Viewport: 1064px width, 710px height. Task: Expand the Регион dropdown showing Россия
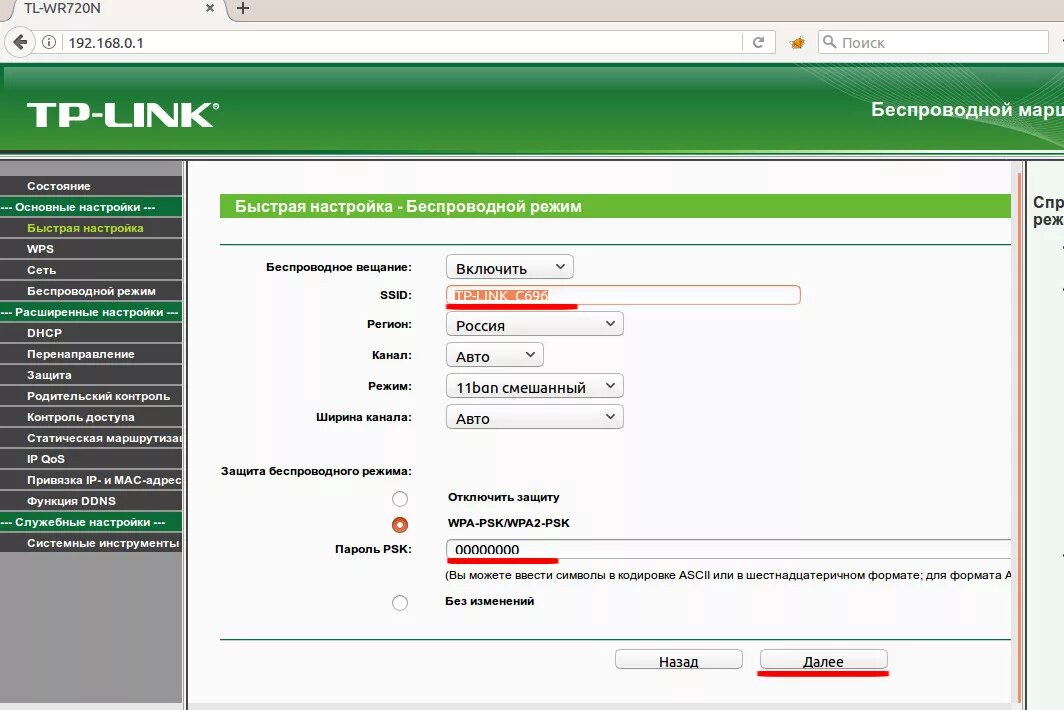535,324
